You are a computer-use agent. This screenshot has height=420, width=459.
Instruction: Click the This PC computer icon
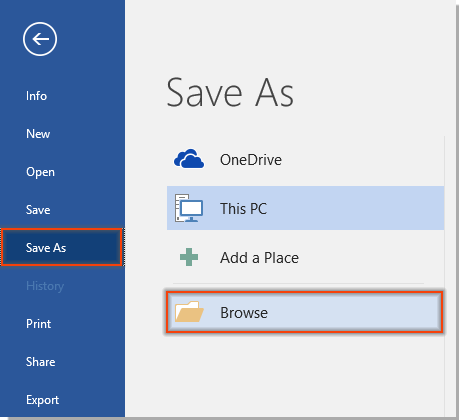pos(189,208)
